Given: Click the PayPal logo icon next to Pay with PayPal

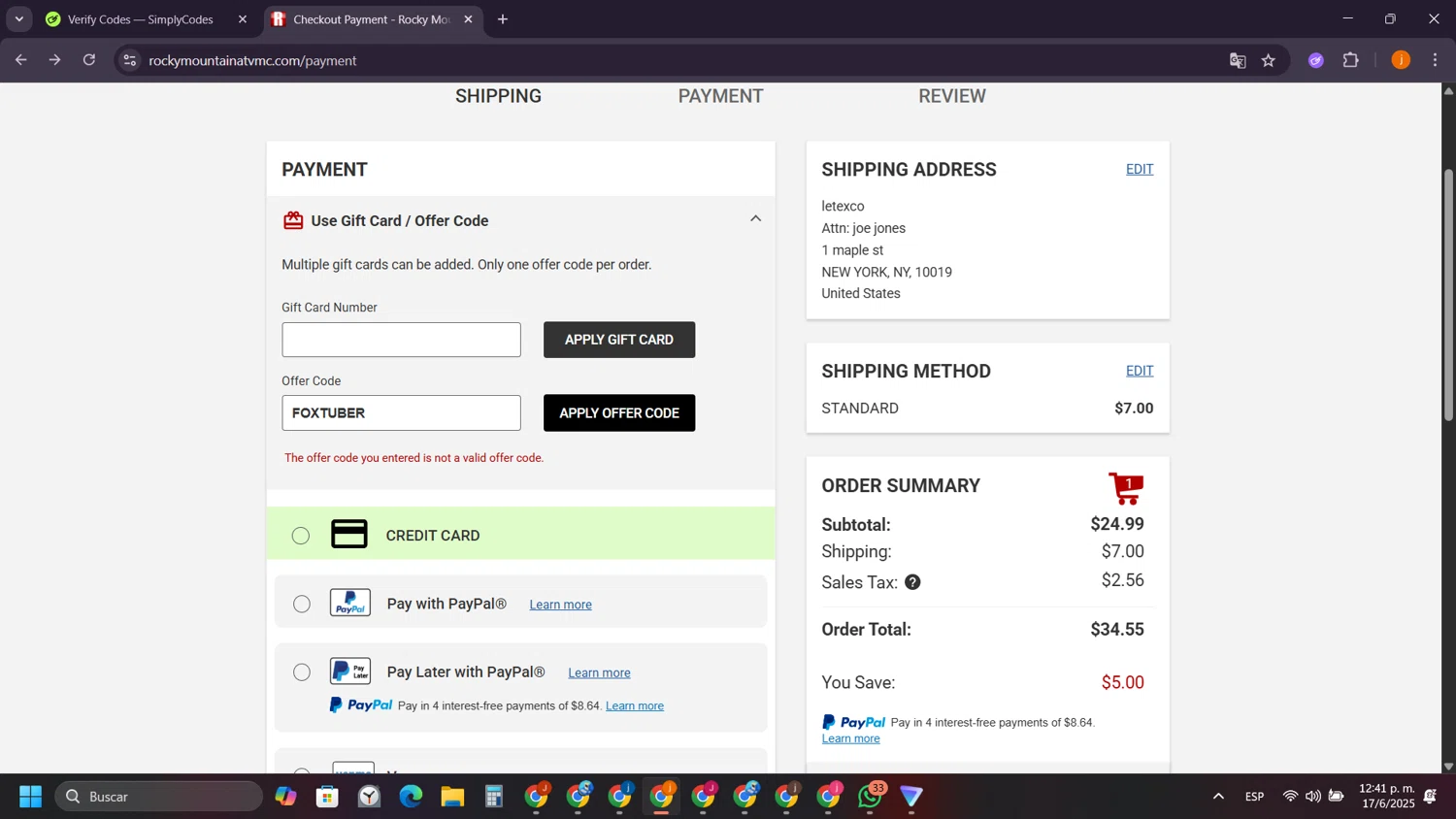Looking at the screenshot, I should [x=350, y=603].
